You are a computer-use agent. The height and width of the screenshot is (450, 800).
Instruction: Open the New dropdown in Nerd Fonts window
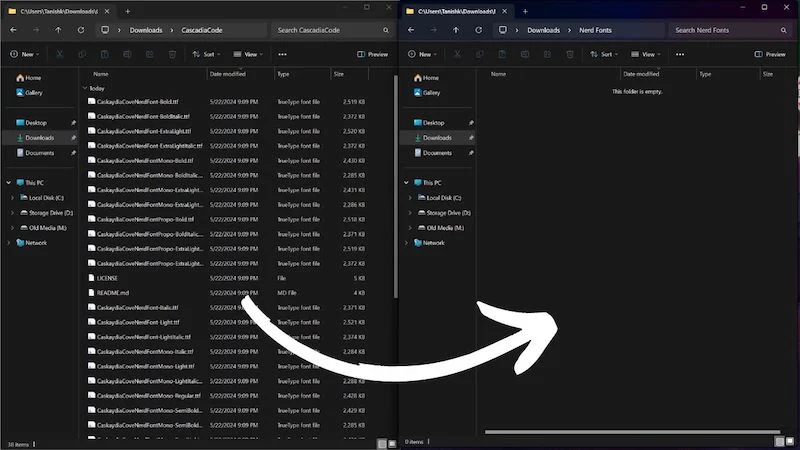pos(422,54)
